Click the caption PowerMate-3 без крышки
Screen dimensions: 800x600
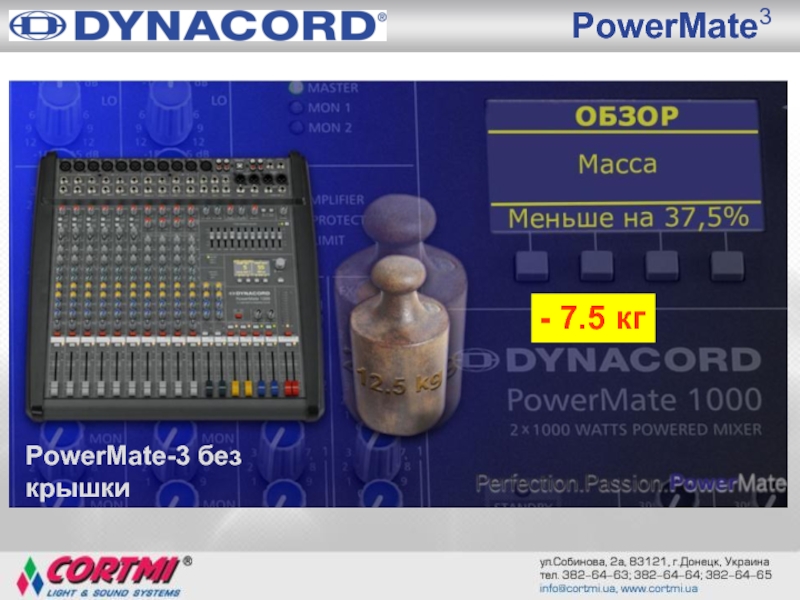click(x=134, y=471)
